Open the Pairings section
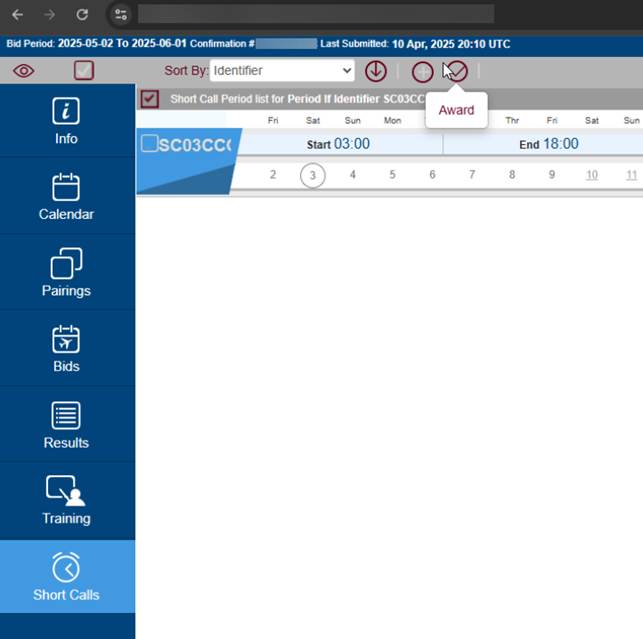 (x=66, y=273)
